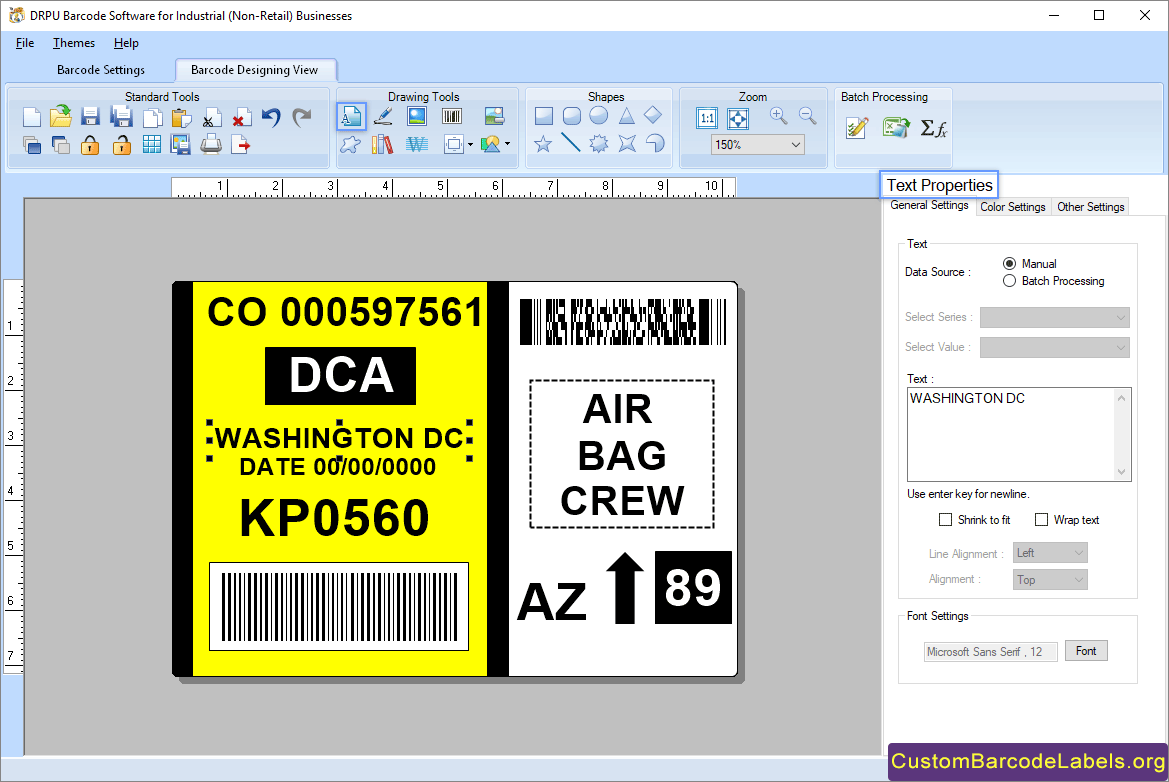The height and width of the screenshot is (782, 1169).
Task: Zoom in with the magnifier plus
Action: coord(778,116)
